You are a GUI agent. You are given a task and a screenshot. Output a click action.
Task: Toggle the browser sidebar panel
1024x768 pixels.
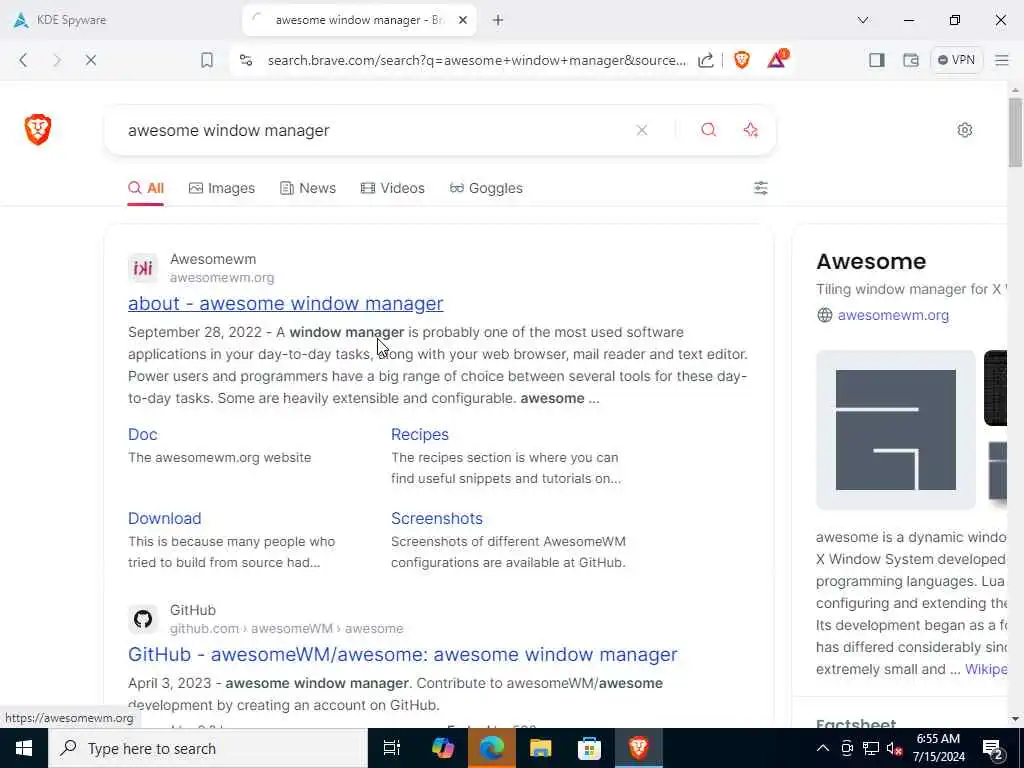click(876, 60)
